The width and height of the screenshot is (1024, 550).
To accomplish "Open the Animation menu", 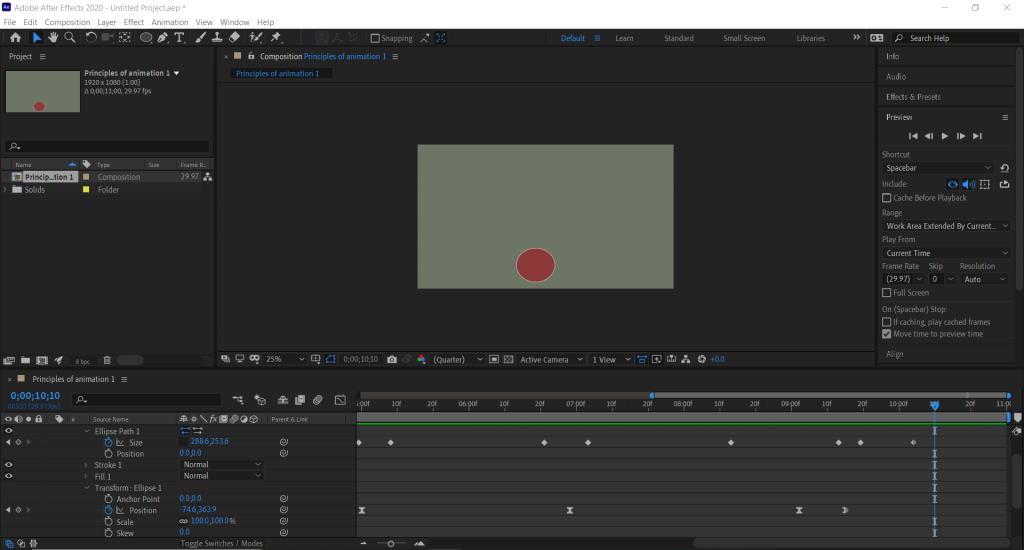I will coord(169,22).
